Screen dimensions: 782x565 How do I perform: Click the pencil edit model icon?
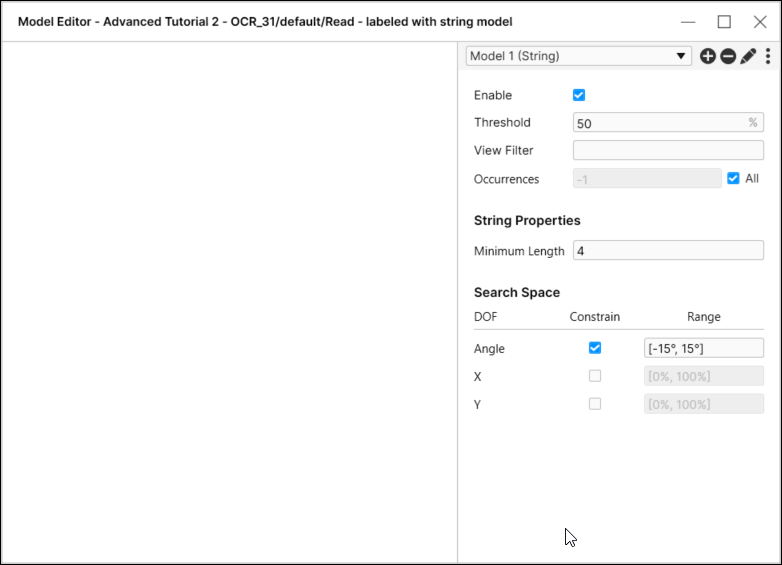click(x=748, y=57)
